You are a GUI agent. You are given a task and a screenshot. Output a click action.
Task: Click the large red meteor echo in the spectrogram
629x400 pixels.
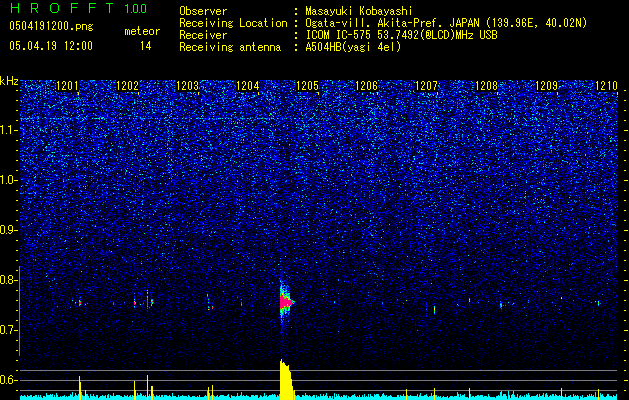[x=285, y=302]
